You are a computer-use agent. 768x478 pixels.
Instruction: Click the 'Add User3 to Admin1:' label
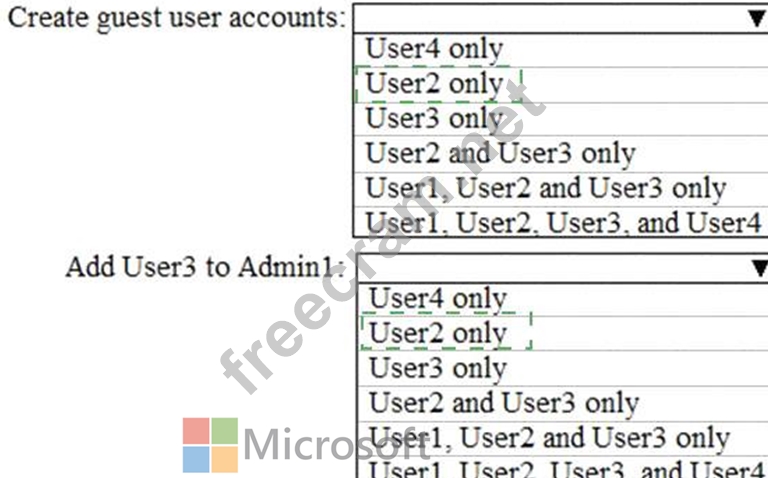[206, 267]
